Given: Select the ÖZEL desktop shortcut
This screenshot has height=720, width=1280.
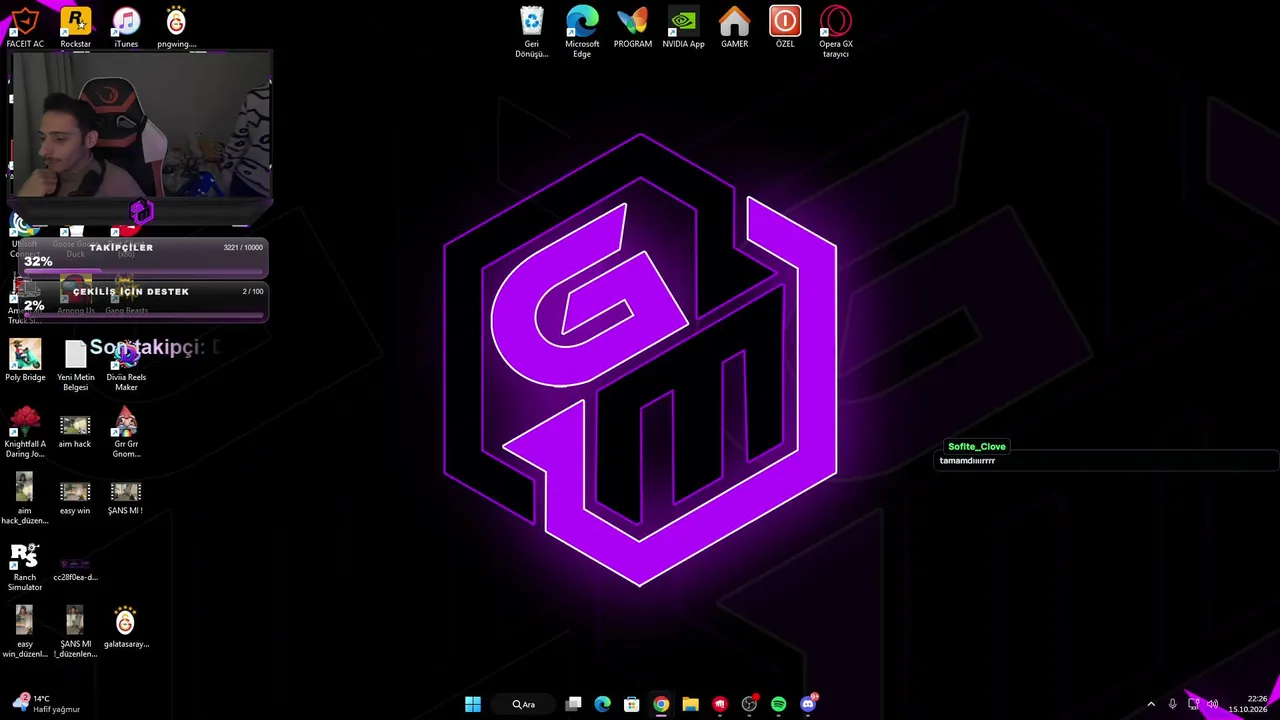Looking at the screenshot, I should (785, 27).
